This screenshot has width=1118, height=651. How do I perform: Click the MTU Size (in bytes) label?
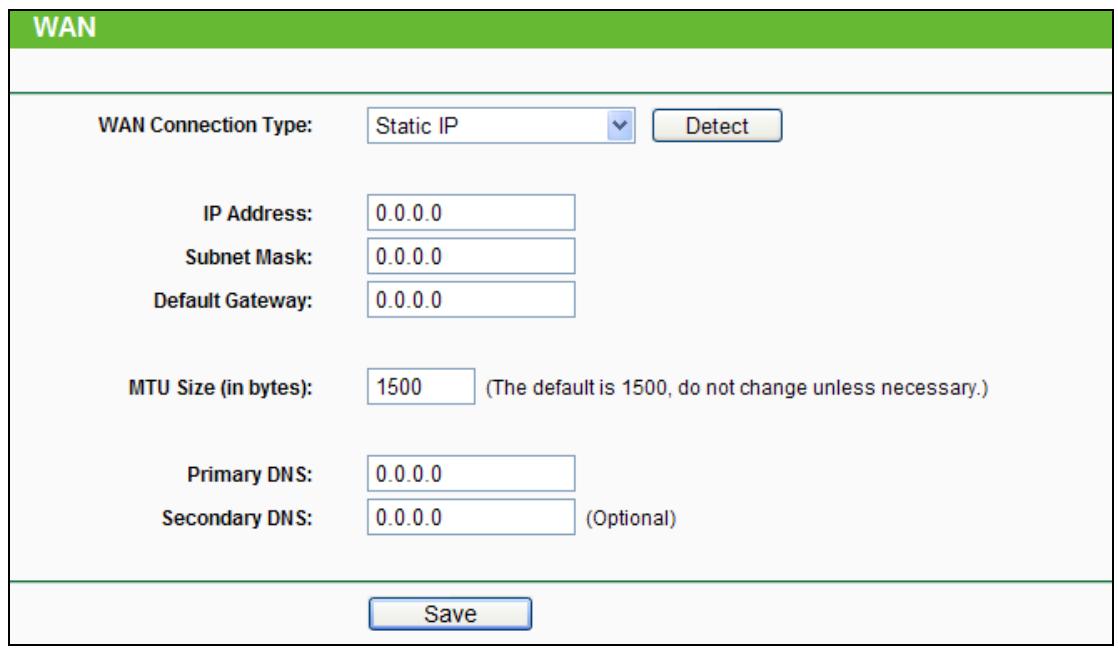tap(220, 388)
